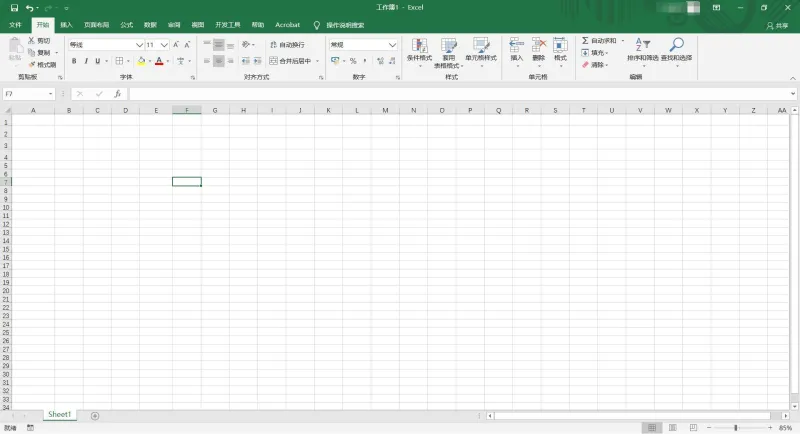Switch to the Acrobat tab

tap(287, 25)
